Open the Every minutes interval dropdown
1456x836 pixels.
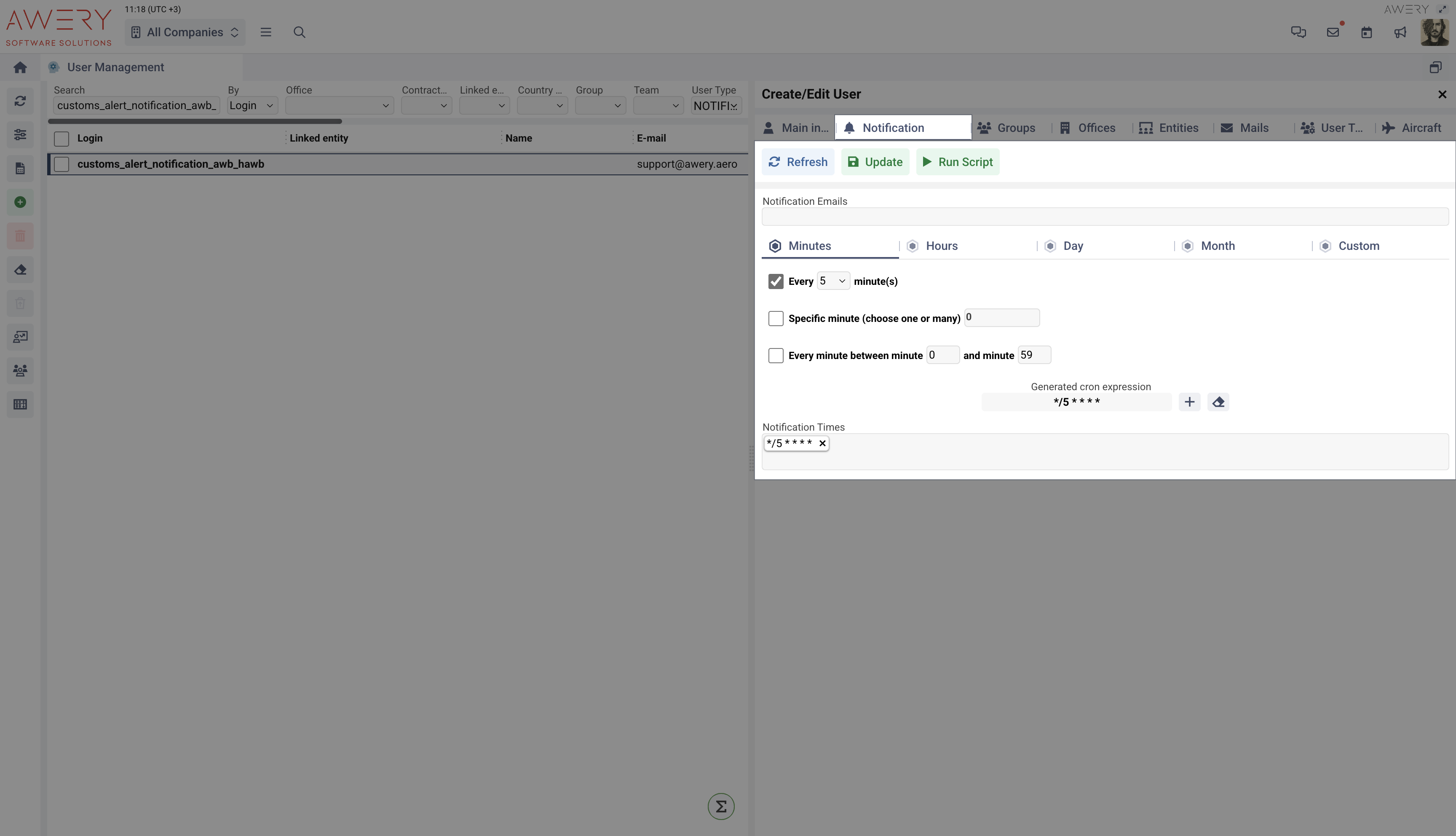click(833, 281)
